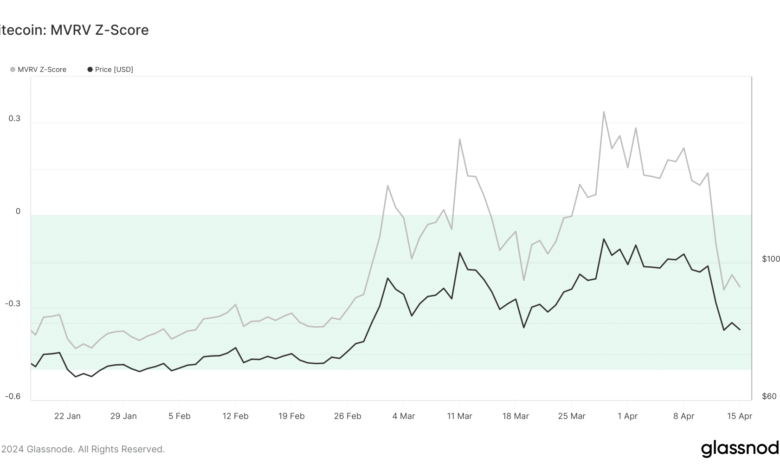Click the 0 Z-Score axis label
The image size is (780, 470).
point(17,211)
